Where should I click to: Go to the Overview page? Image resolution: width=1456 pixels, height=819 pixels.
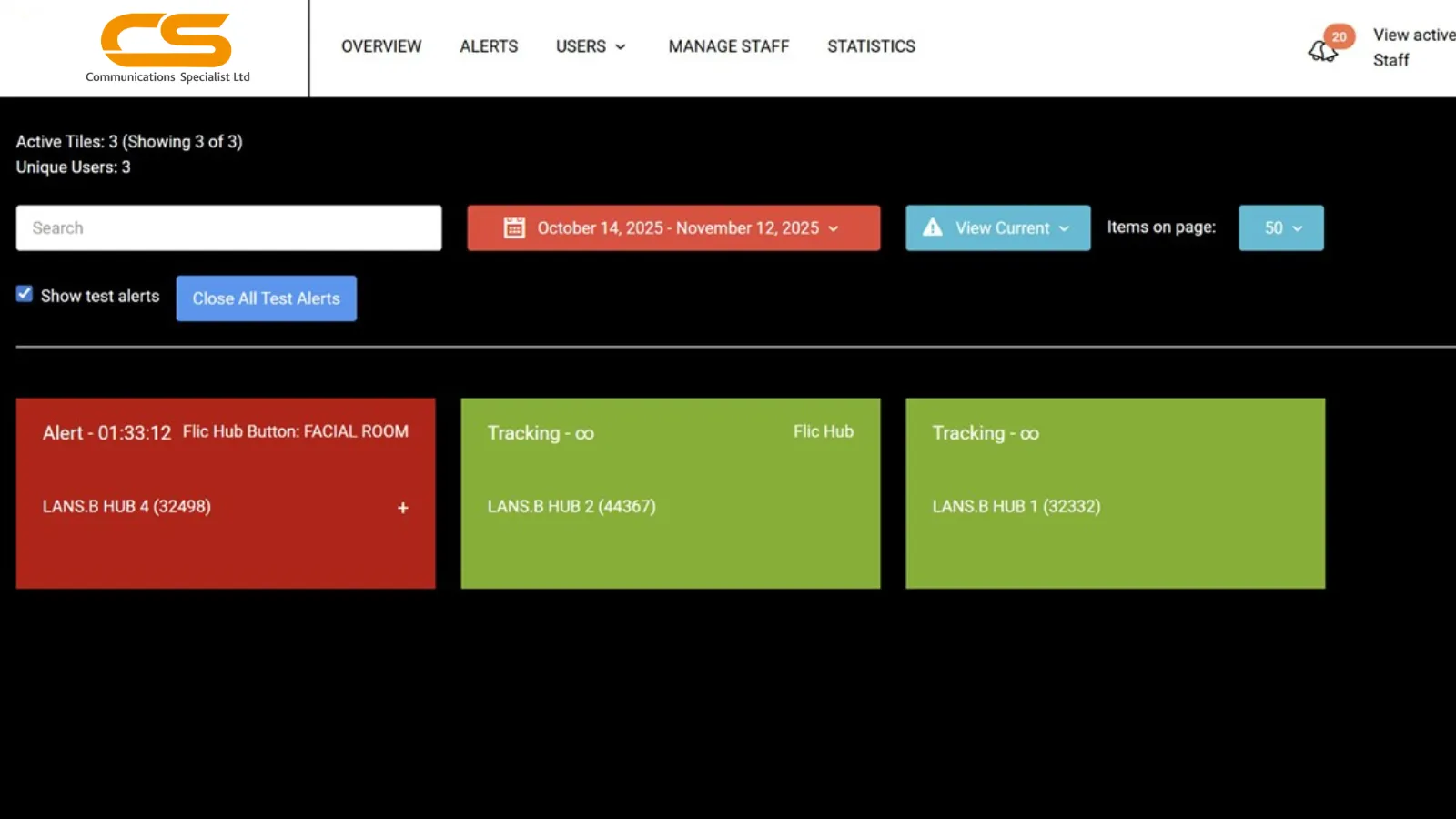coord(381,46)
